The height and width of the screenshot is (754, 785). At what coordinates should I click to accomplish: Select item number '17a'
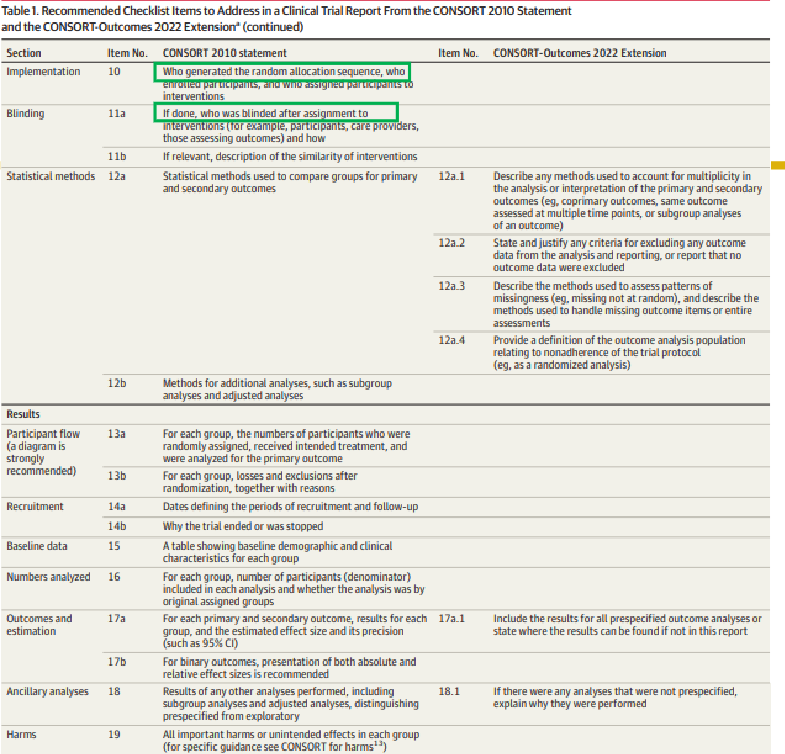coord(117,619)
